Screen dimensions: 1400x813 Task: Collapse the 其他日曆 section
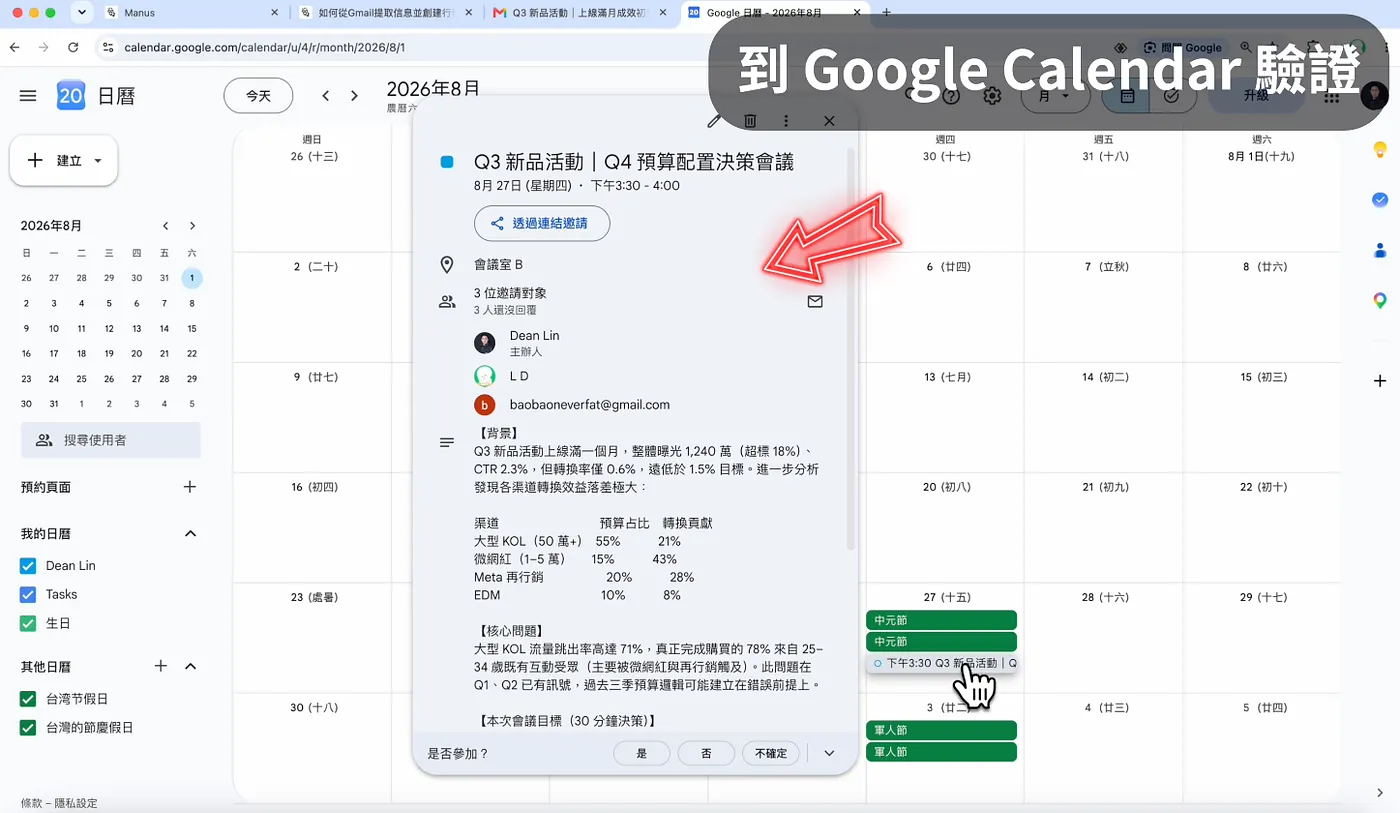tap(190, 666)
